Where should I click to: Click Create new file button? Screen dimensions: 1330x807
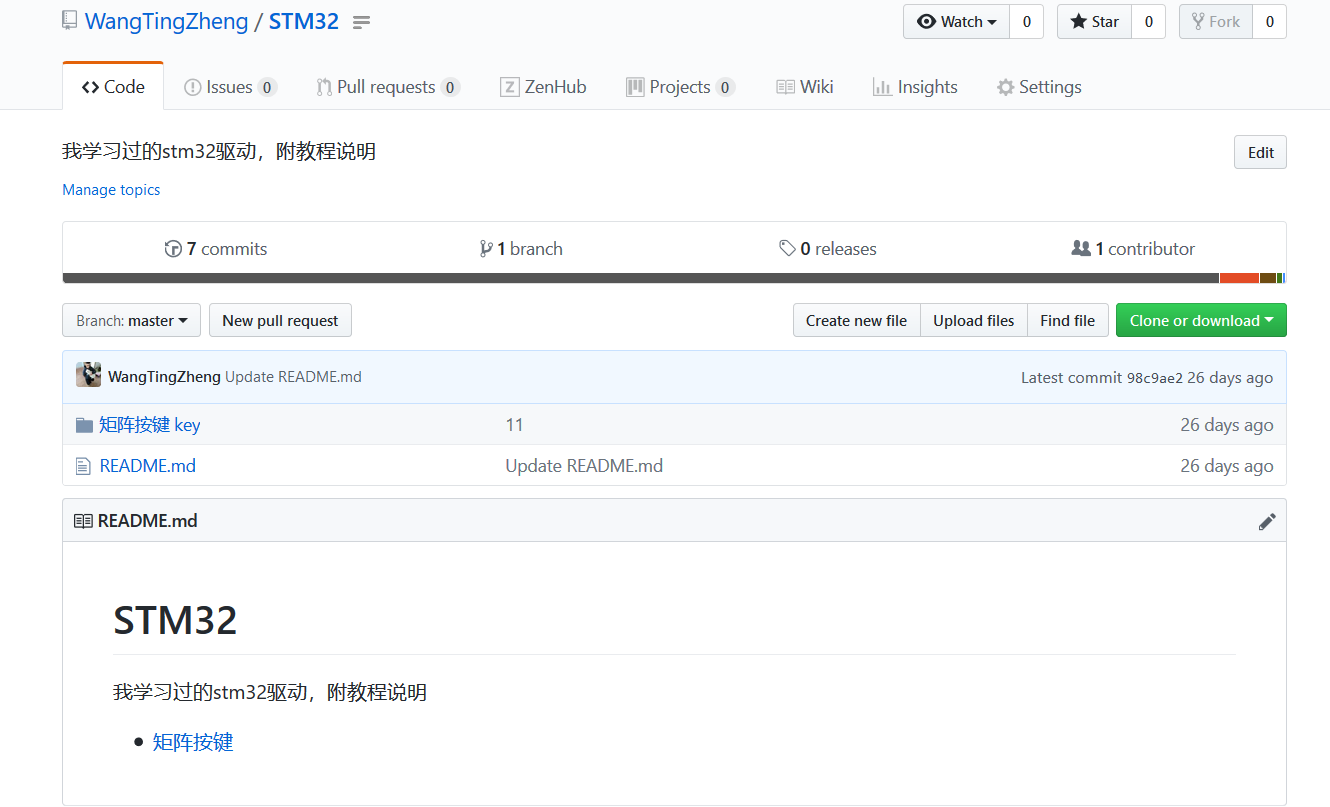click(x=856, y=320)
